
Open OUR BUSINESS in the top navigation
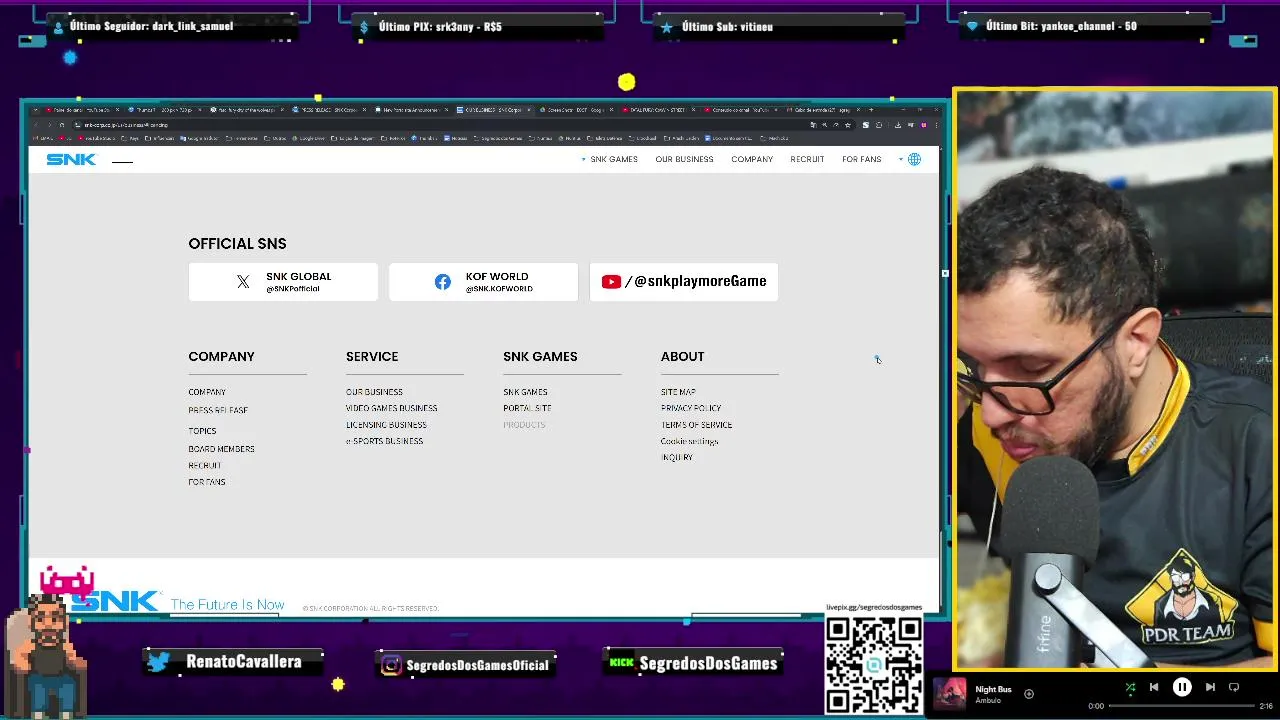coord(684,159)
